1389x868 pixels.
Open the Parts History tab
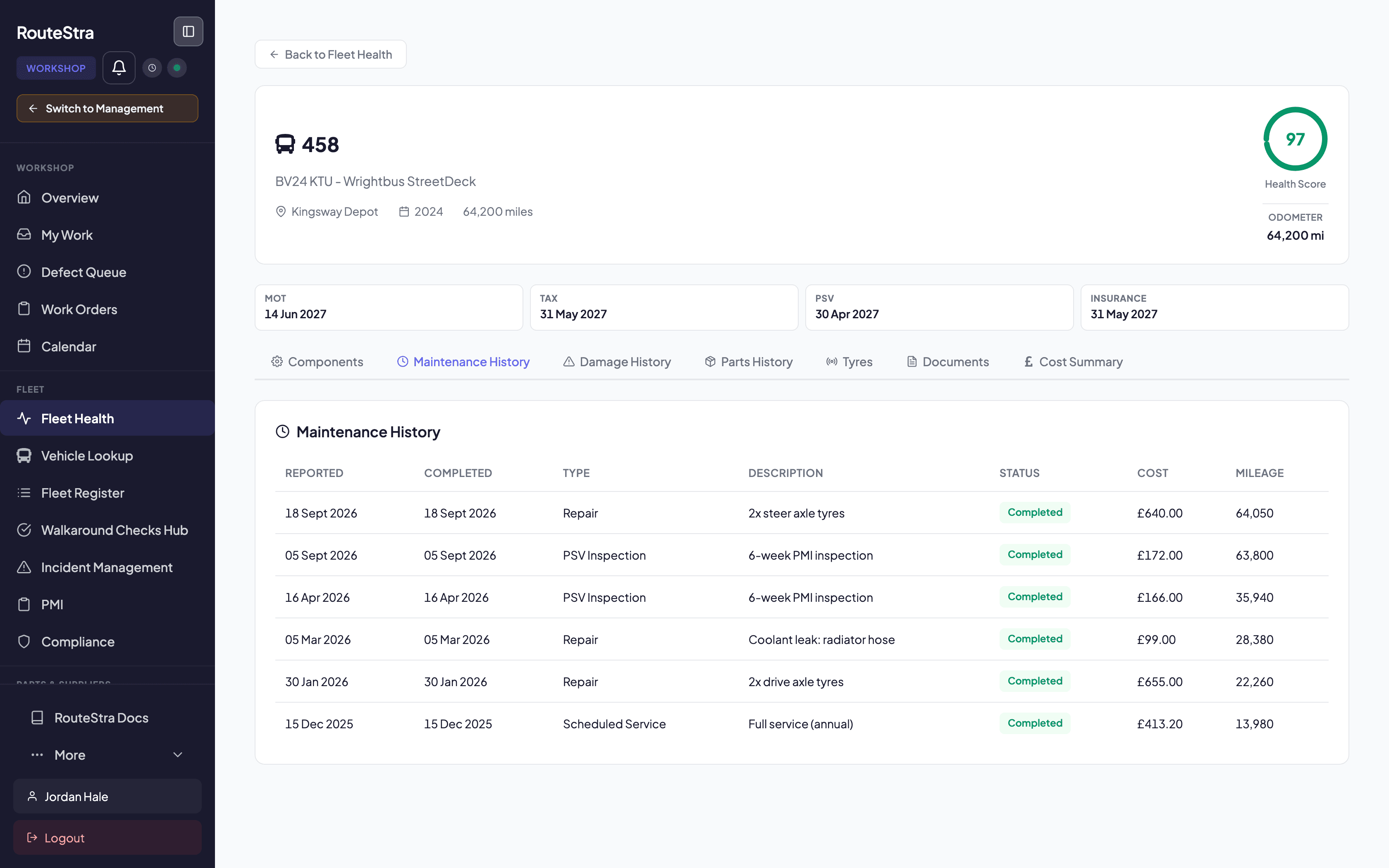point(749,362)
